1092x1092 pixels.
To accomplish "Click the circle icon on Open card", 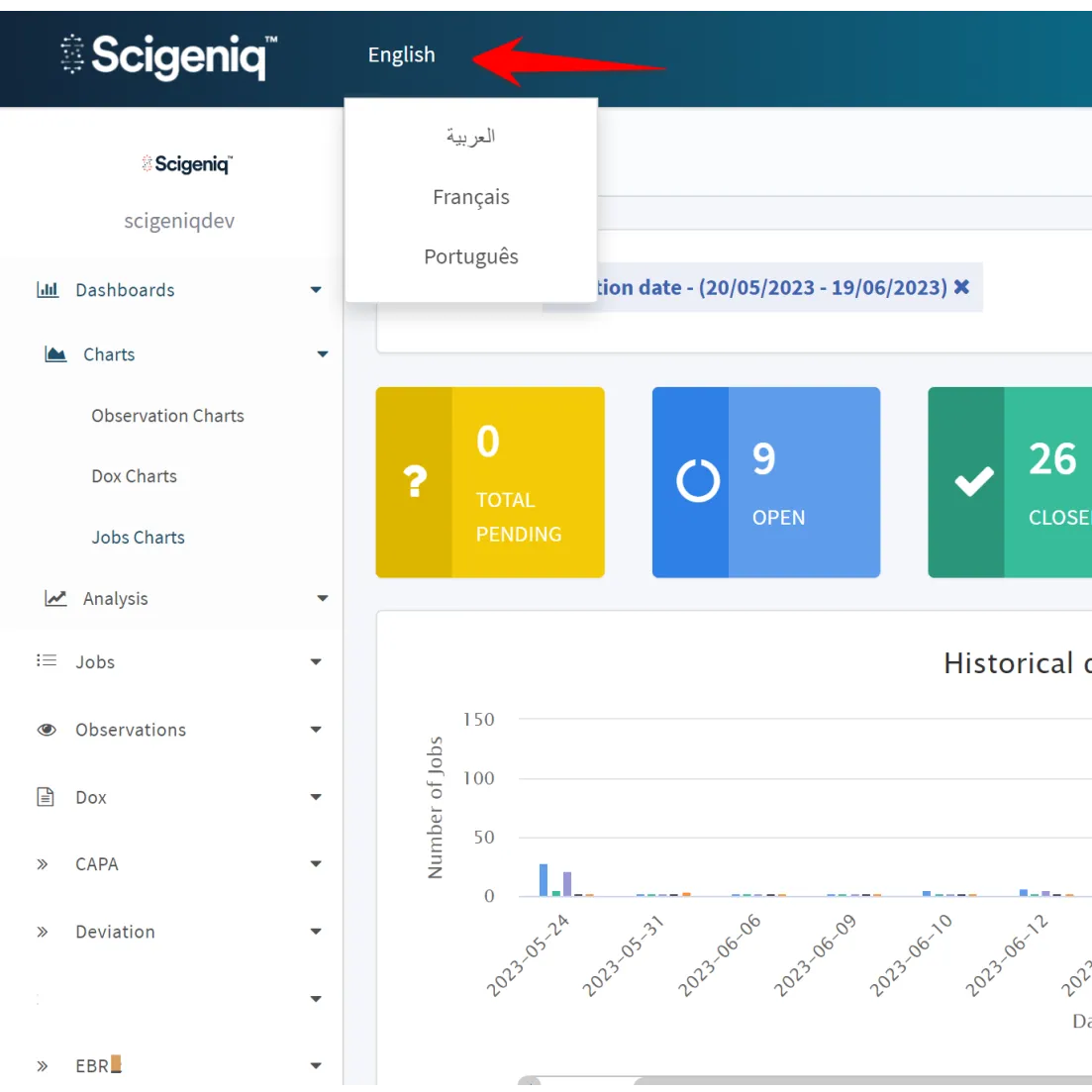I will 698,482.
